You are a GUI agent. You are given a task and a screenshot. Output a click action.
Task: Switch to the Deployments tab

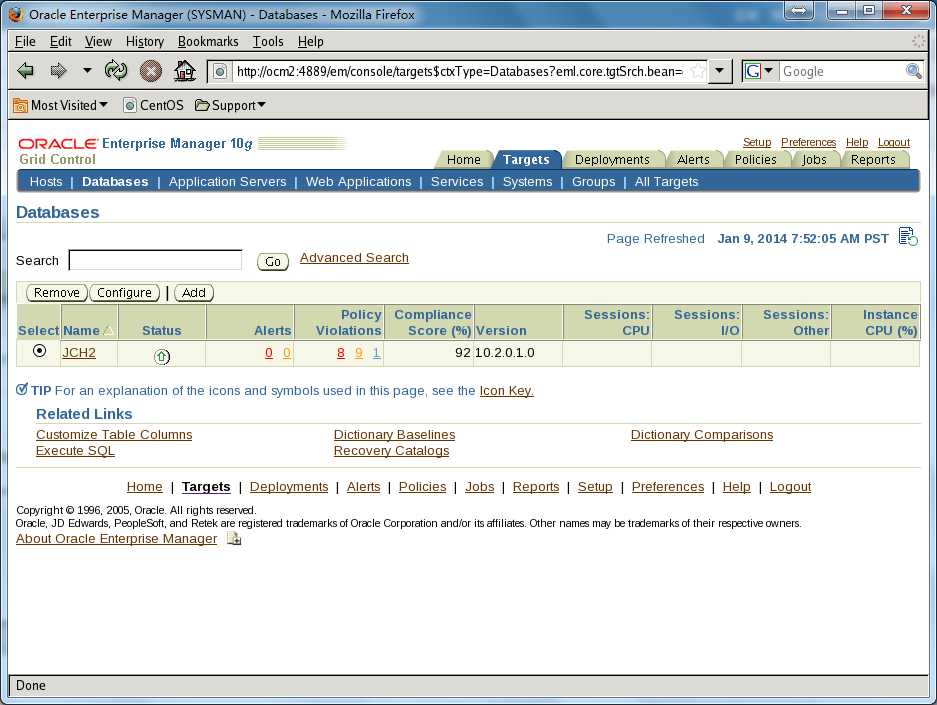tap(612, 160)
